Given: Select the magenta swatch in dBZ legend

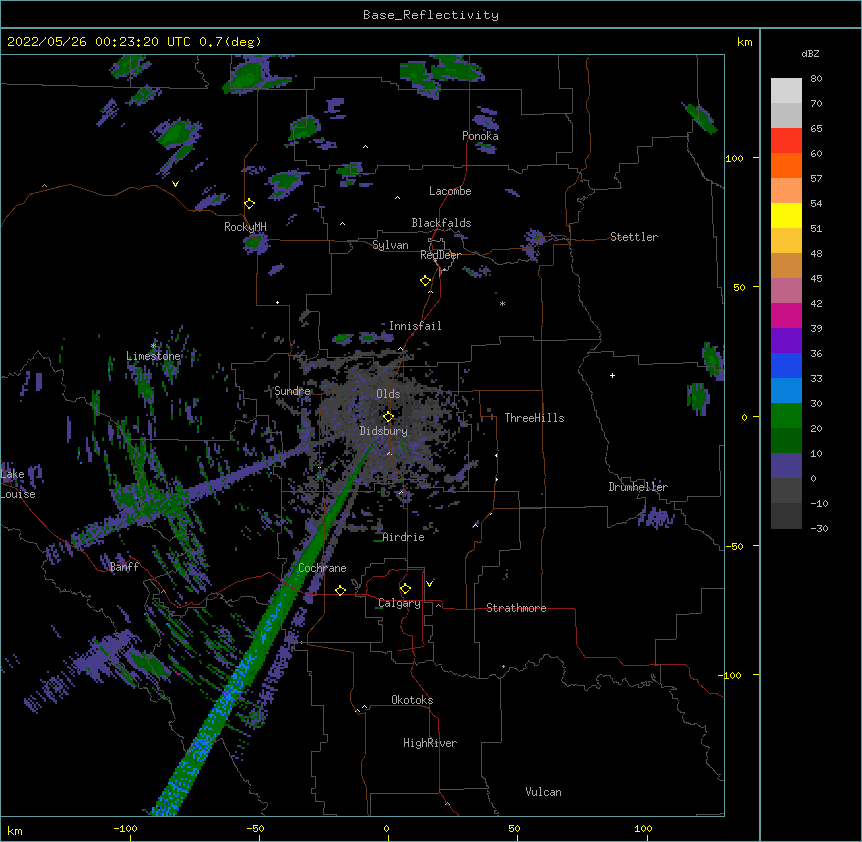Looking at the screenshot, I should click(786, 315).
